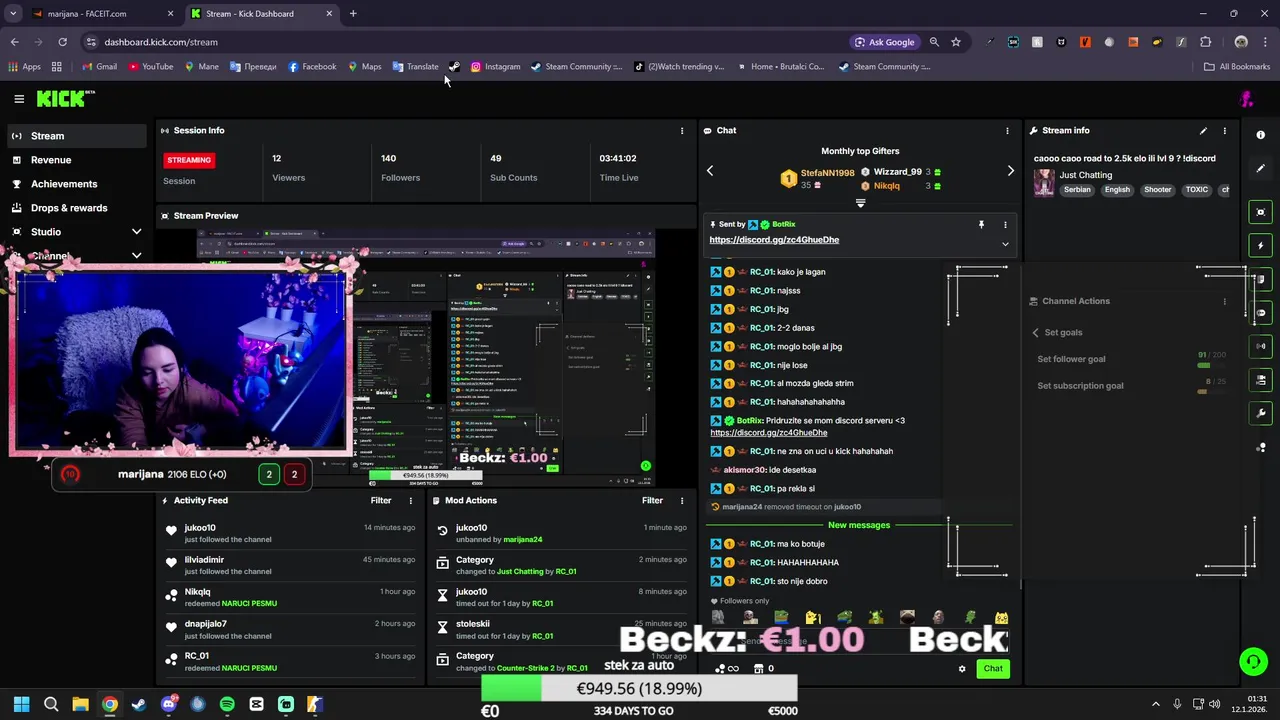Toggle the chat bubble widget icon on the right rail
Image resolution: width=1280 pixels, height=720 pixels.
[x=1261, y=313]
